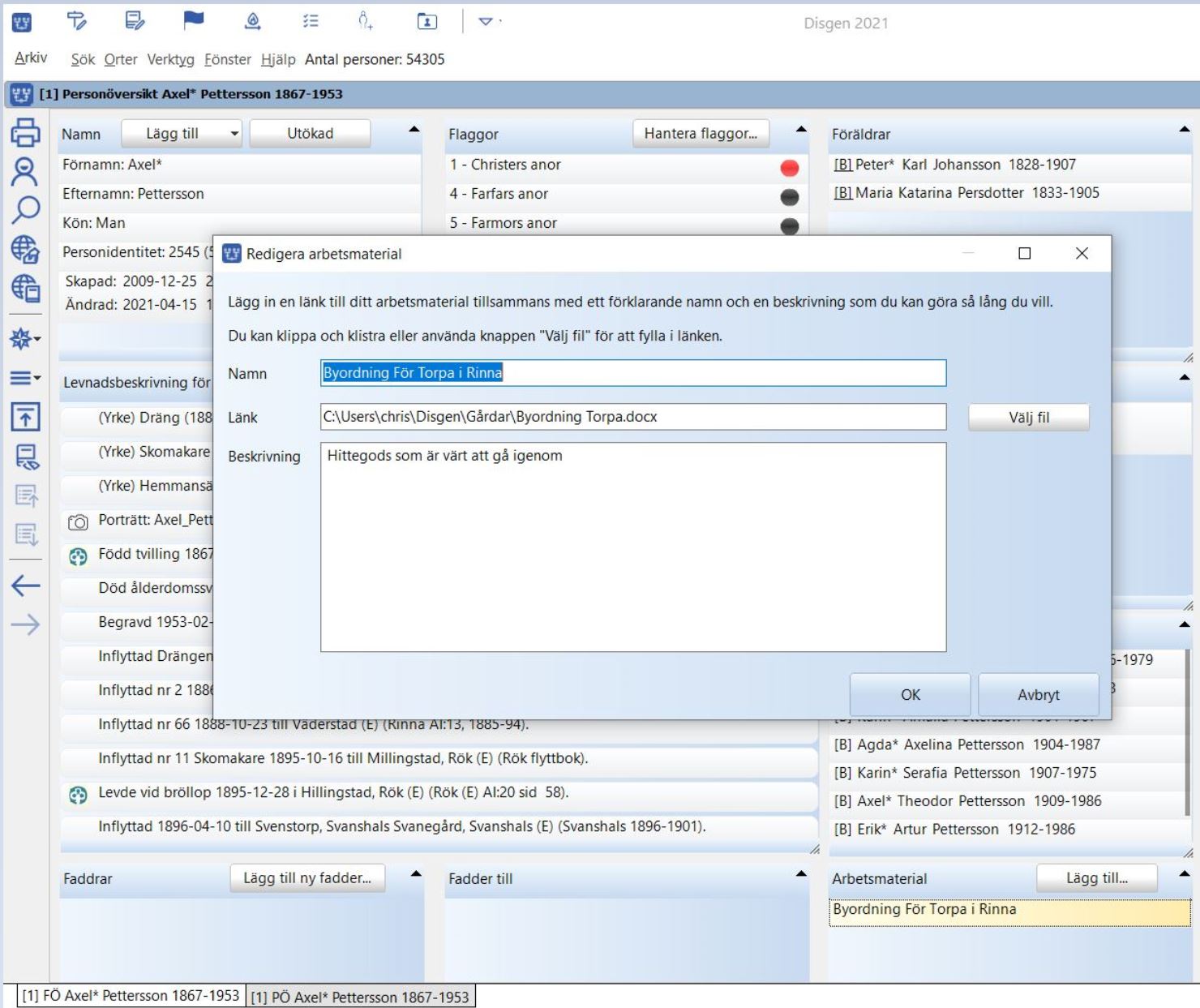Collapse the Namn panel
This screenshot has height=1008, width=1200.
[414, 129]
